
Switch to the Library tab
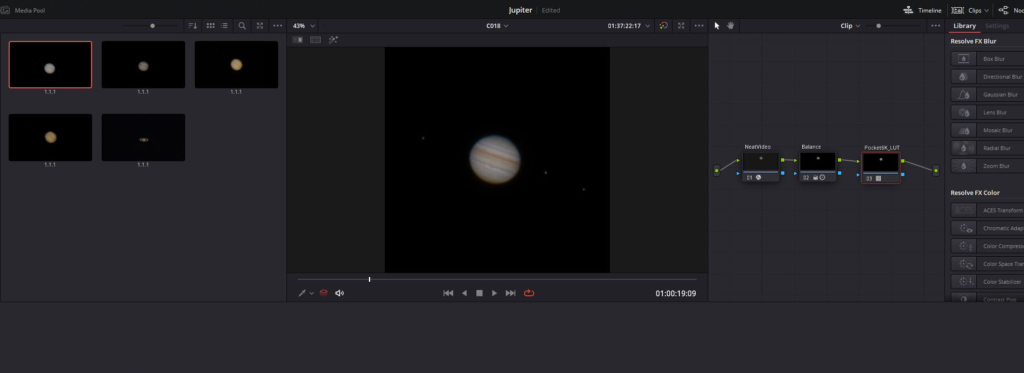coord(964,26)
